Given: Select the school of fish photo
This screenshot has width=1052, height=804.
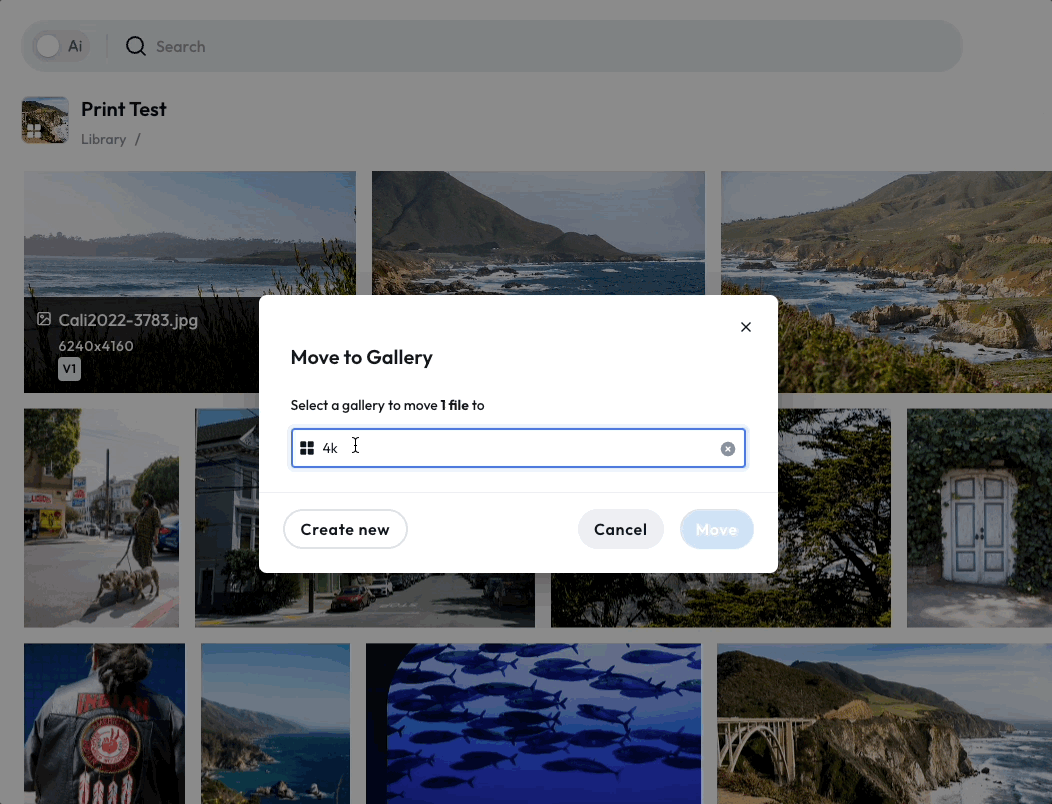Looking at the screenshot, I should (533, 723).
